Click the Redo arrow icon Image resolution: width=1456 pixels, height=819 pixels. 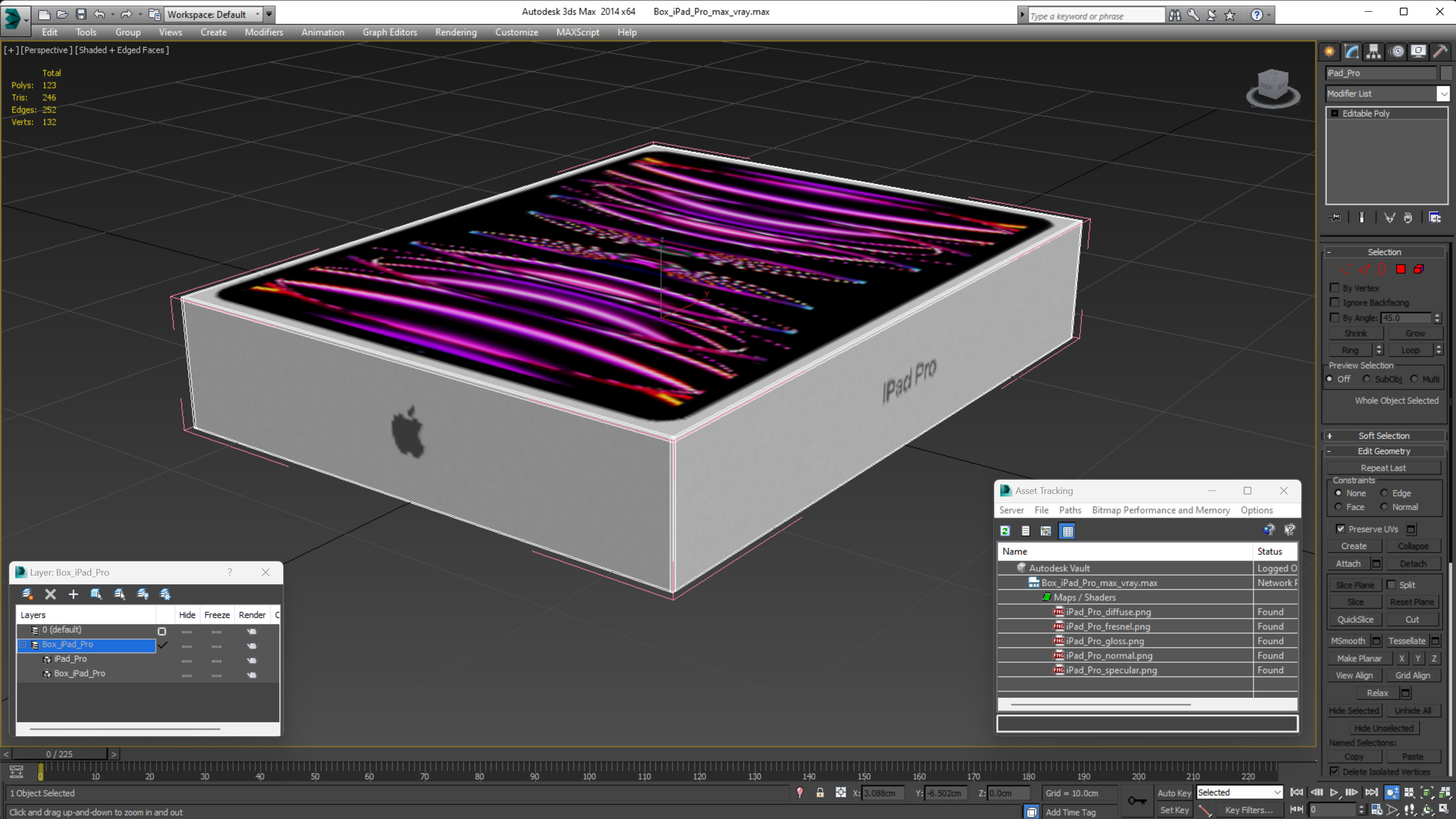click(126, 14)
